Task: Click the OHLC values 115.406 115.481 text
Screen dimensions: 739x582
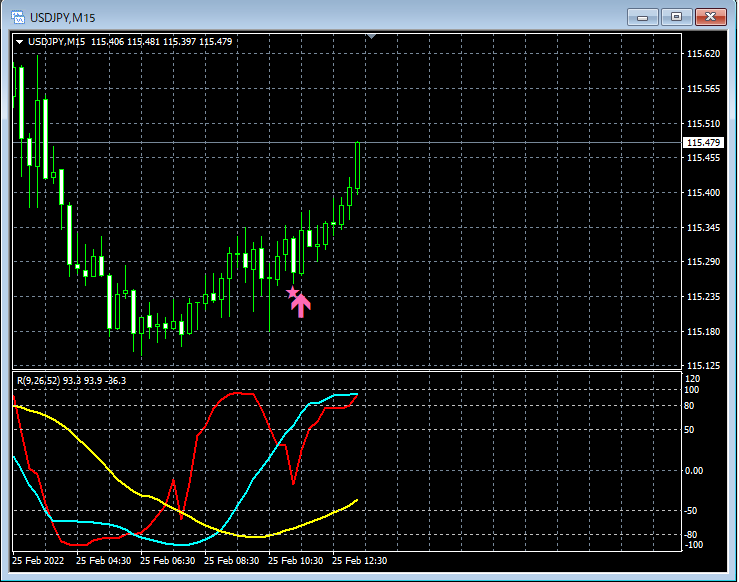Action: coord(125,42)
